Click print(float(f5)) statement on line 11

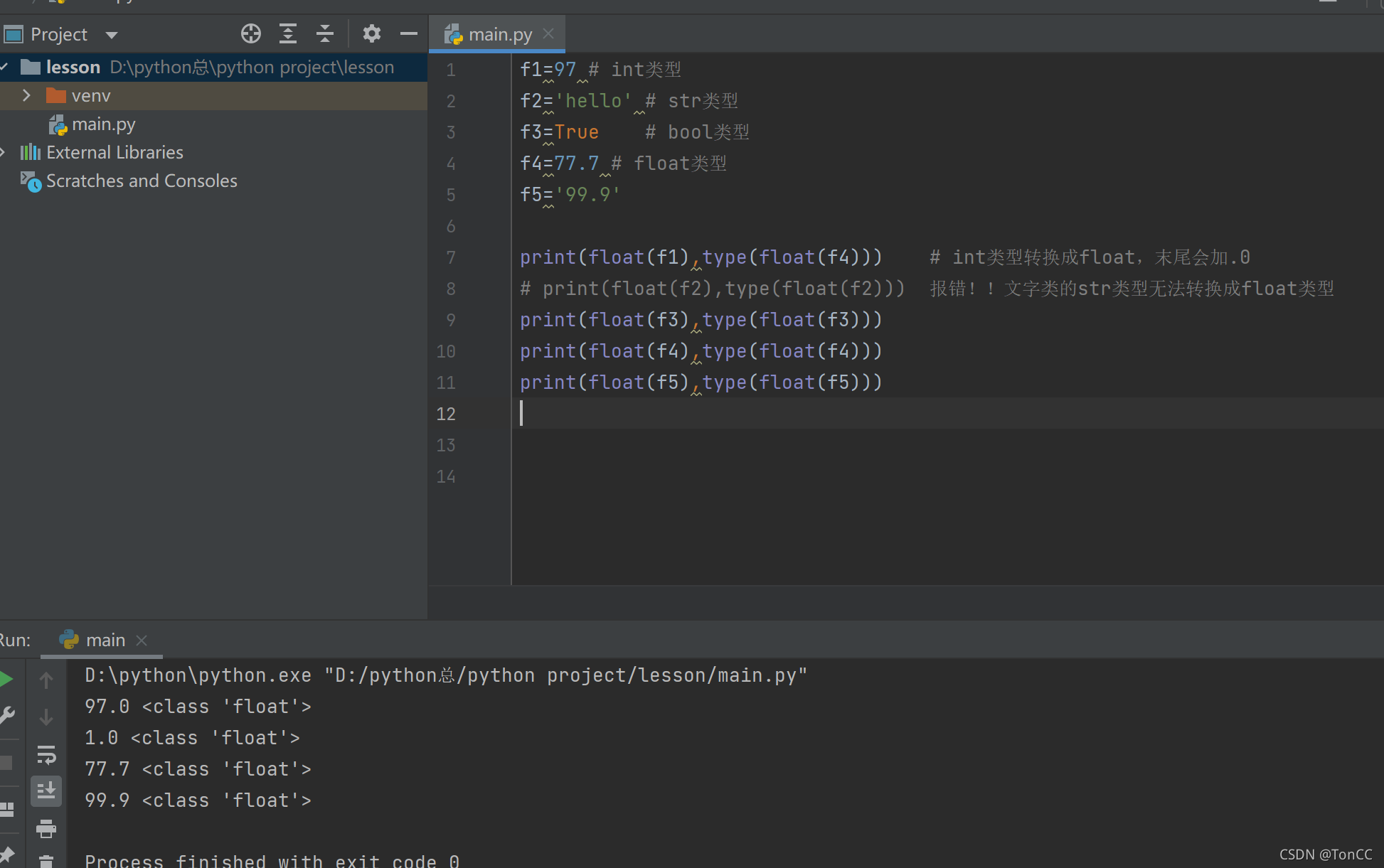701,382
